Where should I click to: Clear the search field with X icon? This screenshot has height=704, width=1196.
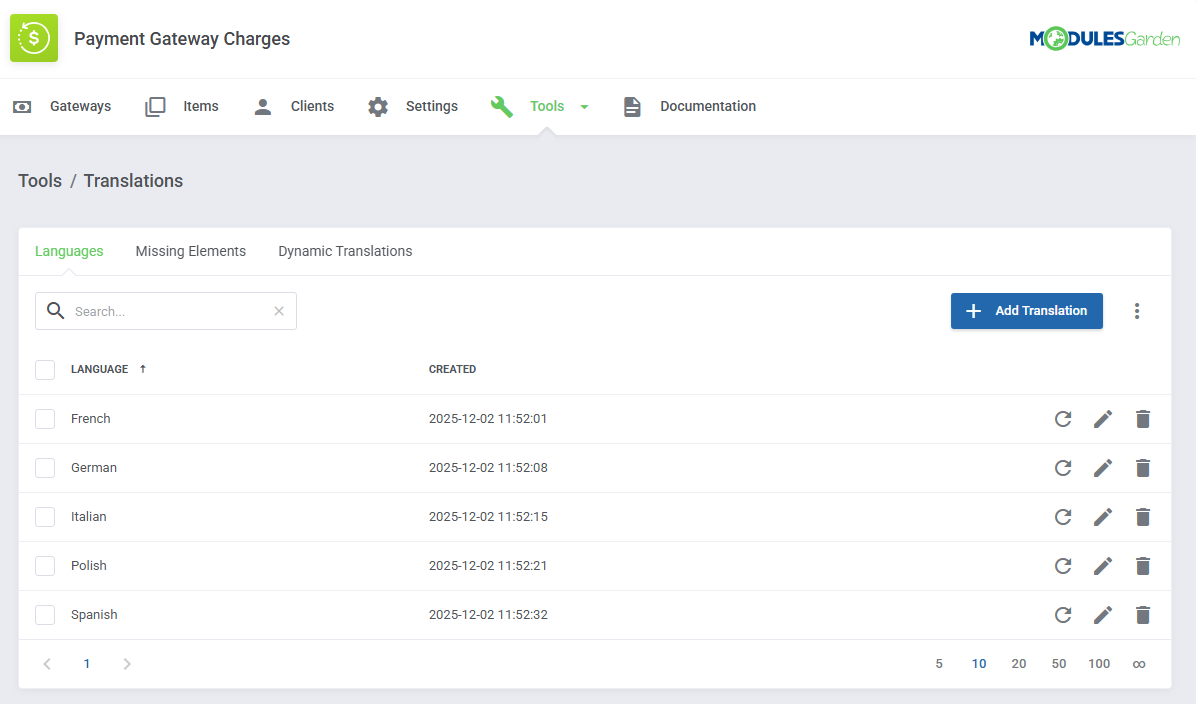(279, 311)
